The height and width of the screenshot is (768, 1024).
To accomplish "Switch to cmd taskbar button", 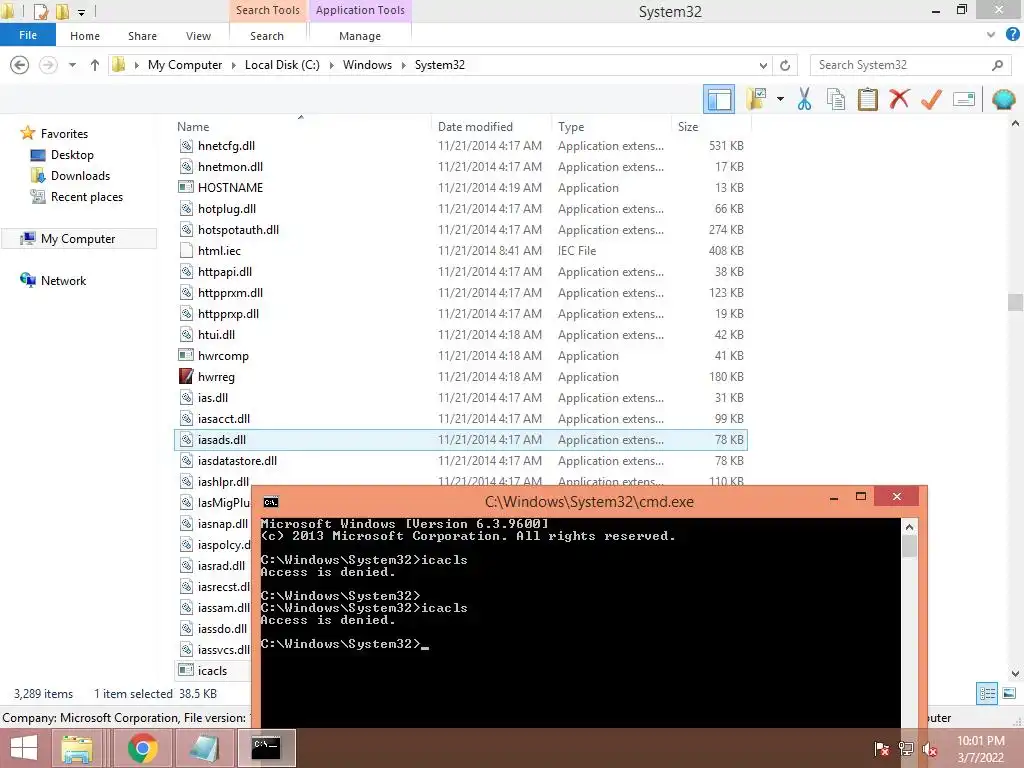I will [x=266, y=748].
